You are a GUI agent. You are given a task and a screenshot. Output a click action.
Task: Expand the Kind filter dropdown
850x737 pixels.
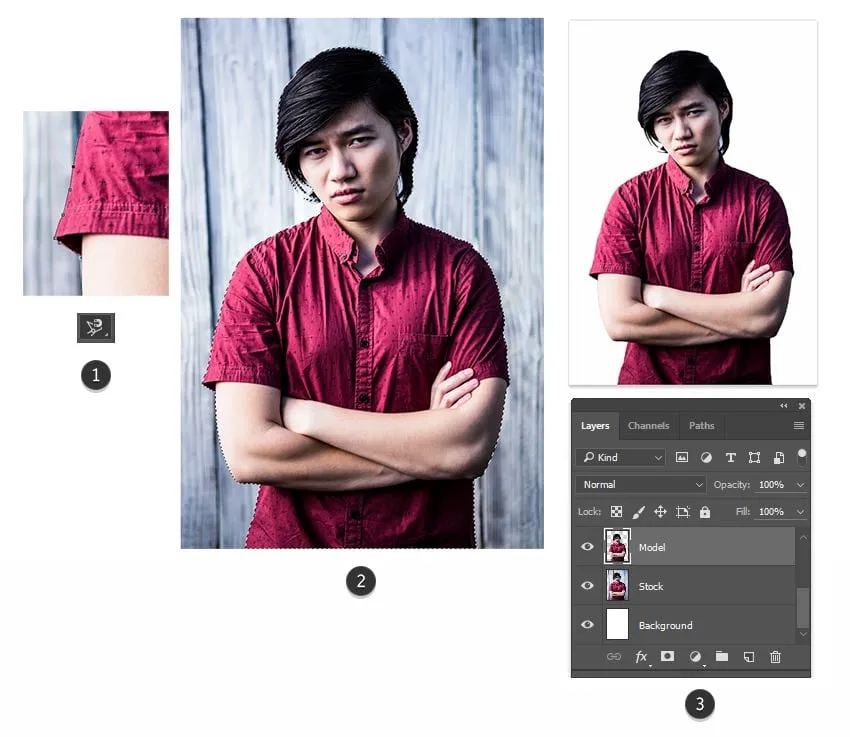621,457
